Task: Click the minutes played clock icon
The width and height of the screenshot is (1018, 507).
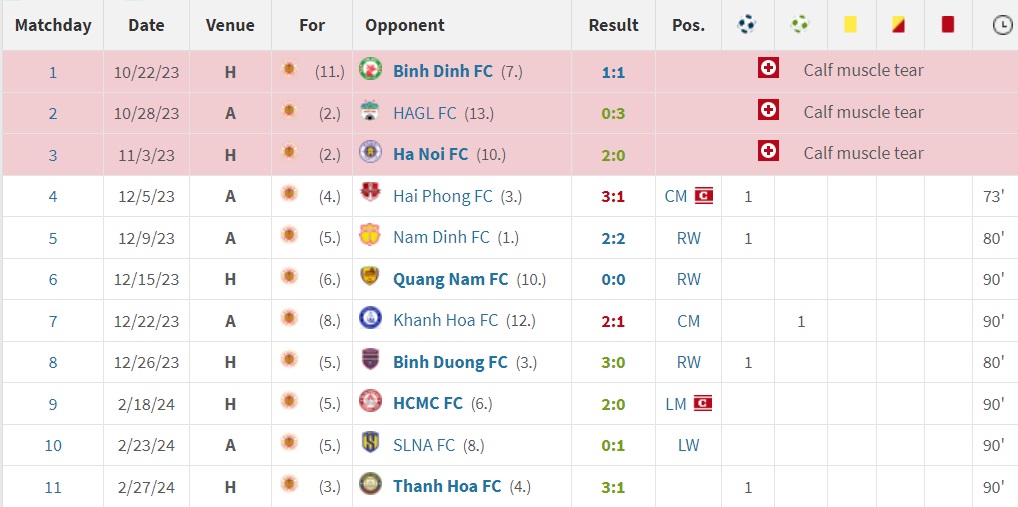Action: tap(1002, 26)
